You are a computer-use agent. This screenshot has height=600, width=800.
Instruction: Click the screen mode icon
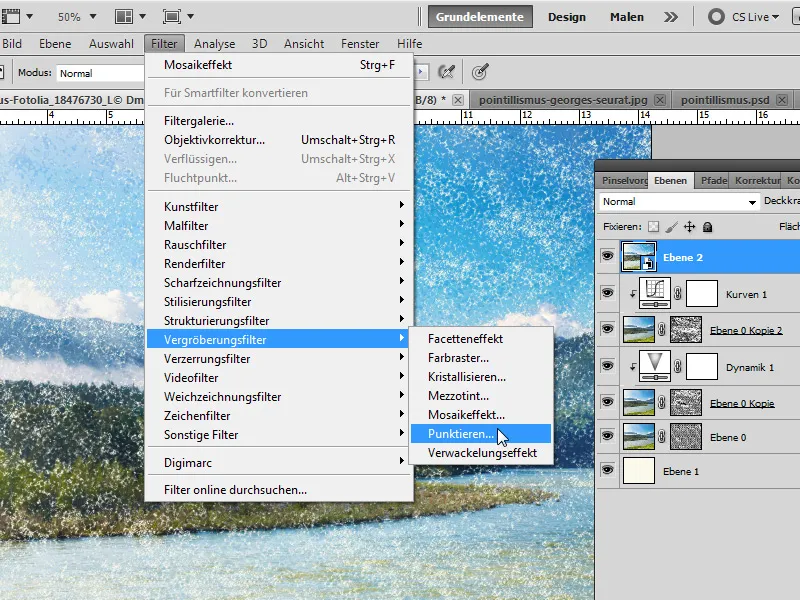172,17
